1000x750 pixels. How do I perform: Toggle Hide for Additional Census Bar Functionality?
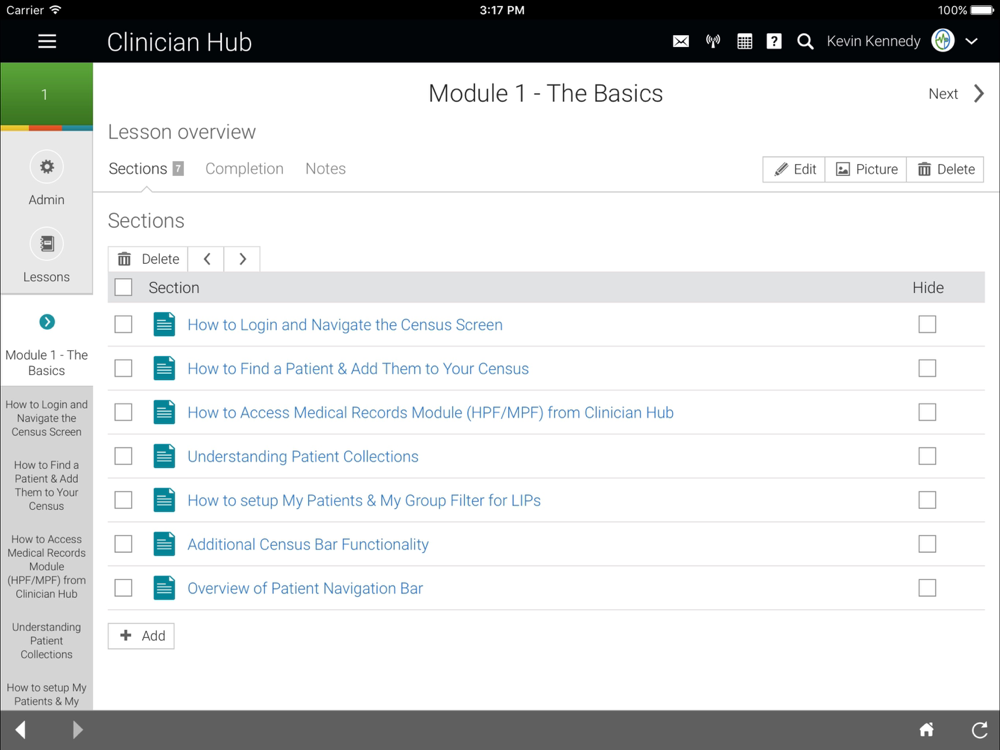click(x=927, y=544)
